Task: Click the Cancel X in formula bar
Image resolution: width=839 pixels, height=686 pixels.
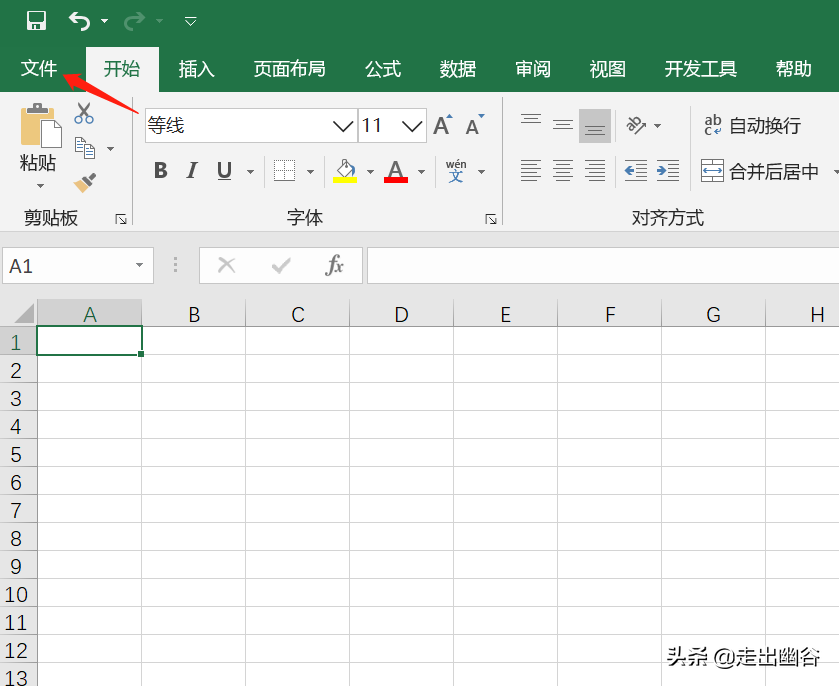Action: click(227, 265)
